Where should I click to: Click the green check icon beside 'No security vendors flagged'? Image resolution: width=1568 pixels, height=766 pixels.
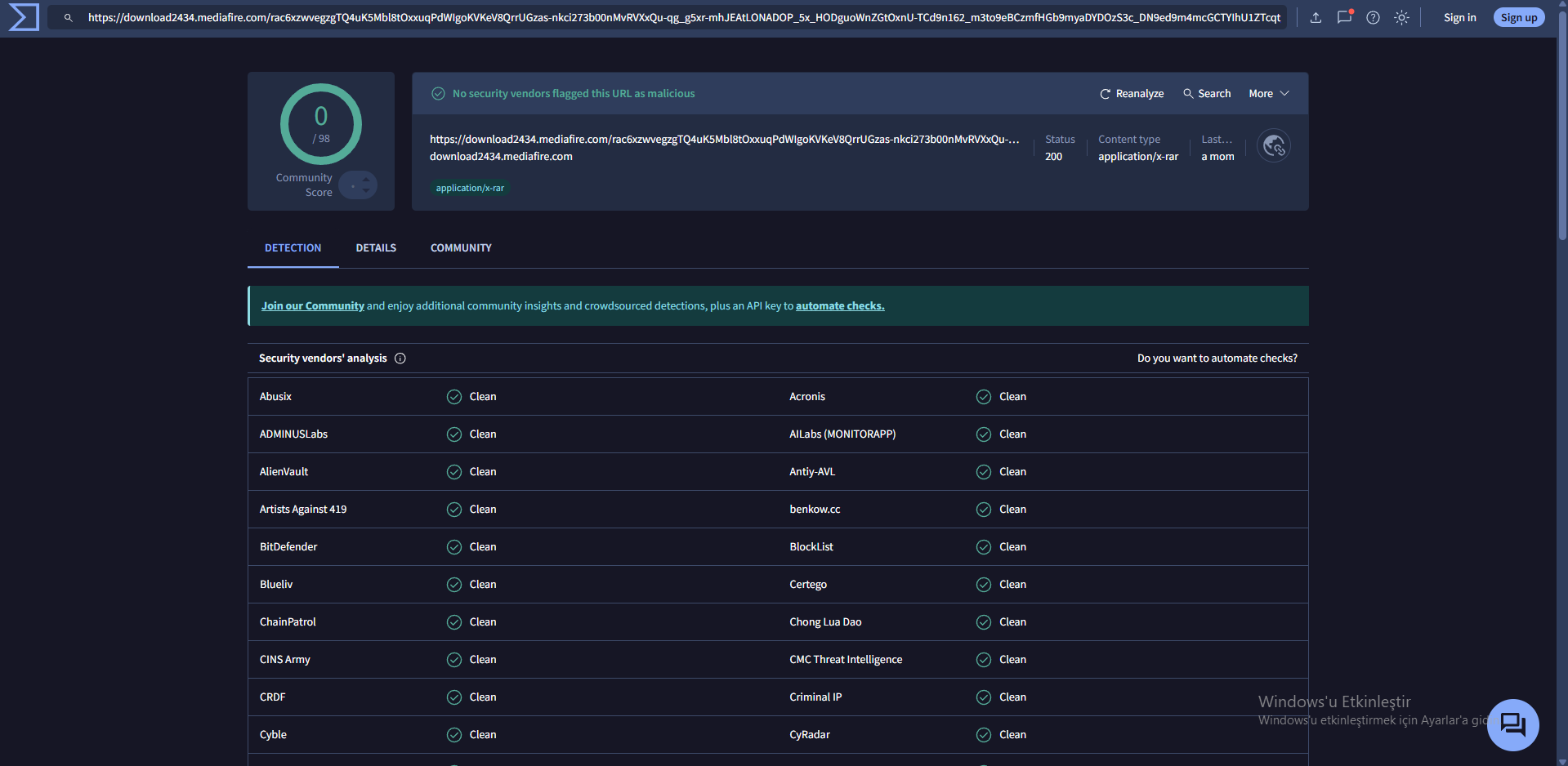tap(439, 94)
